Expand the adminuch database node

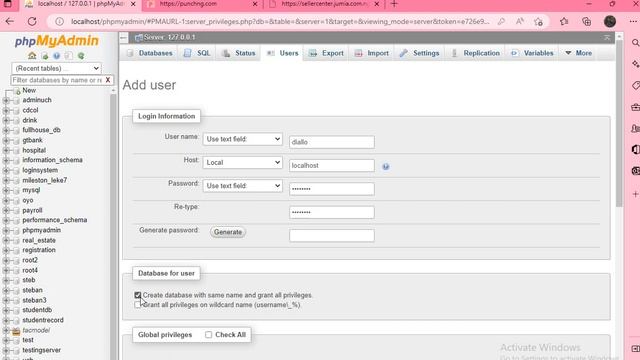[x=6, y=100]
